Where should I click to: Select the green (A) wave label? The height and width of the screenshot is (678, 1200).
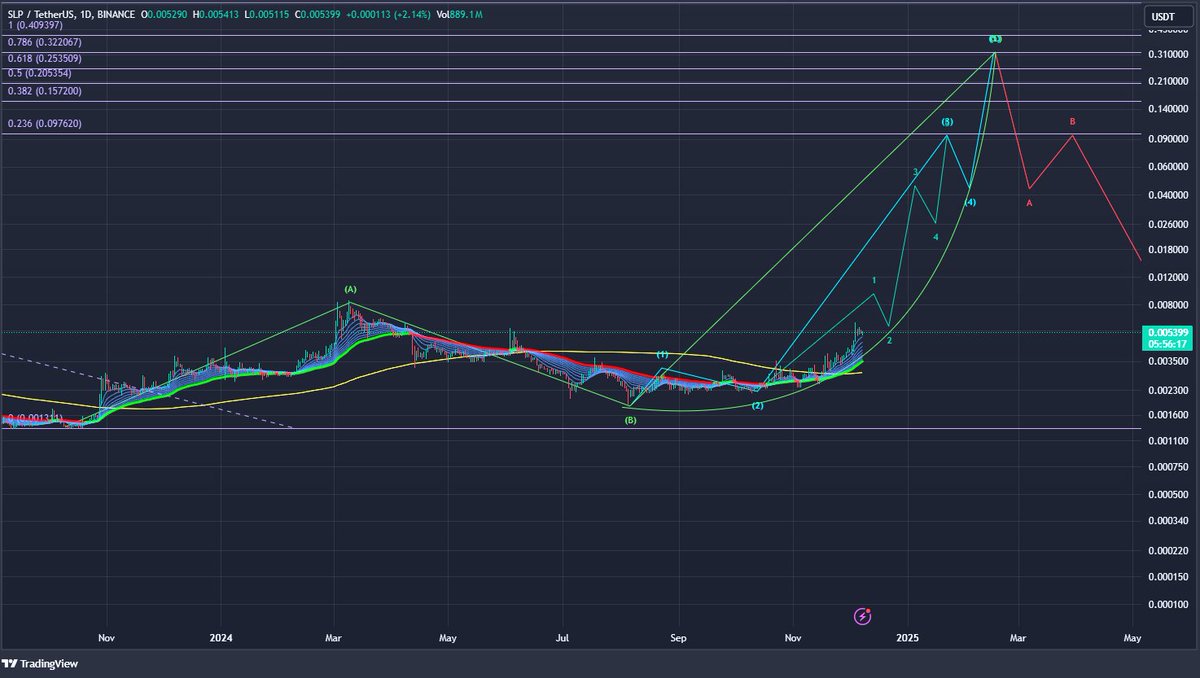pos(350,289)
